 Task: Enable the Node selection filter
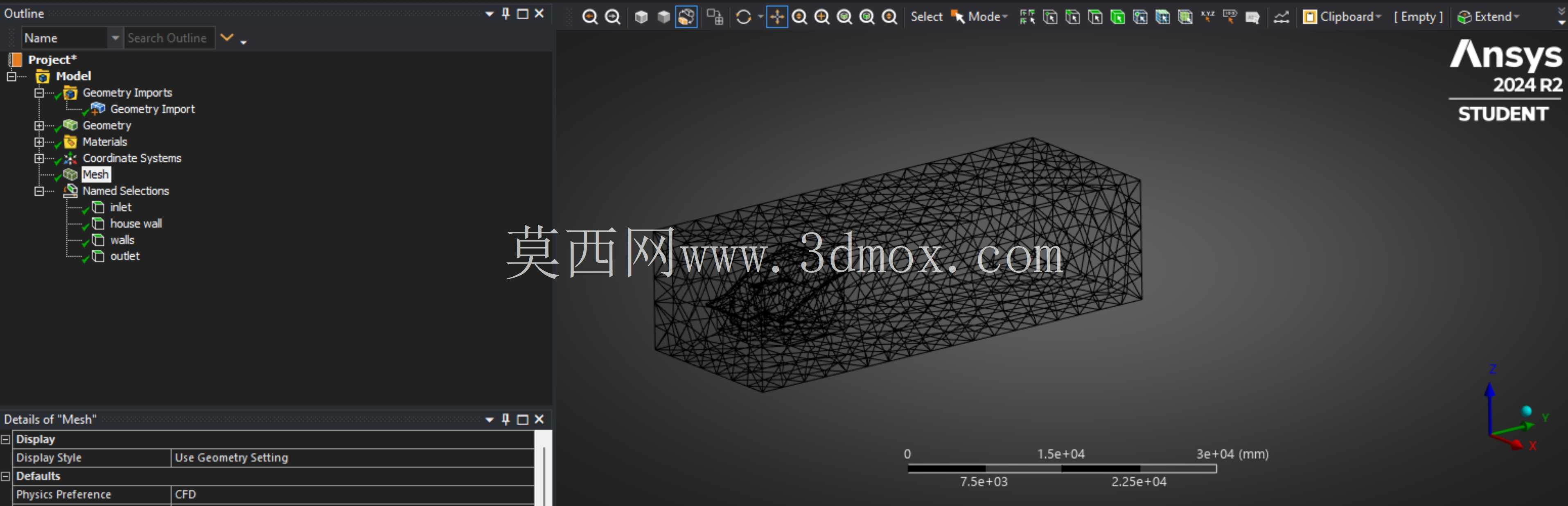point(1140,17)
